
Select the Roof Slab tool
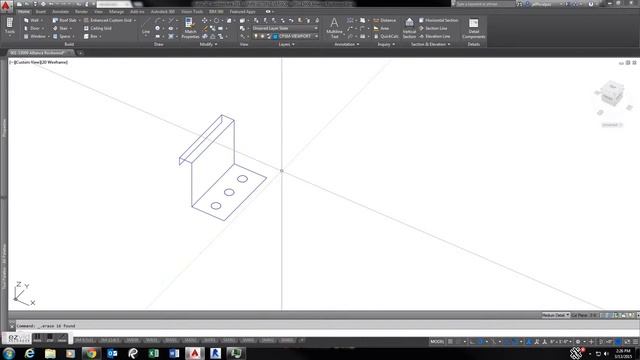tap(64, 20)
